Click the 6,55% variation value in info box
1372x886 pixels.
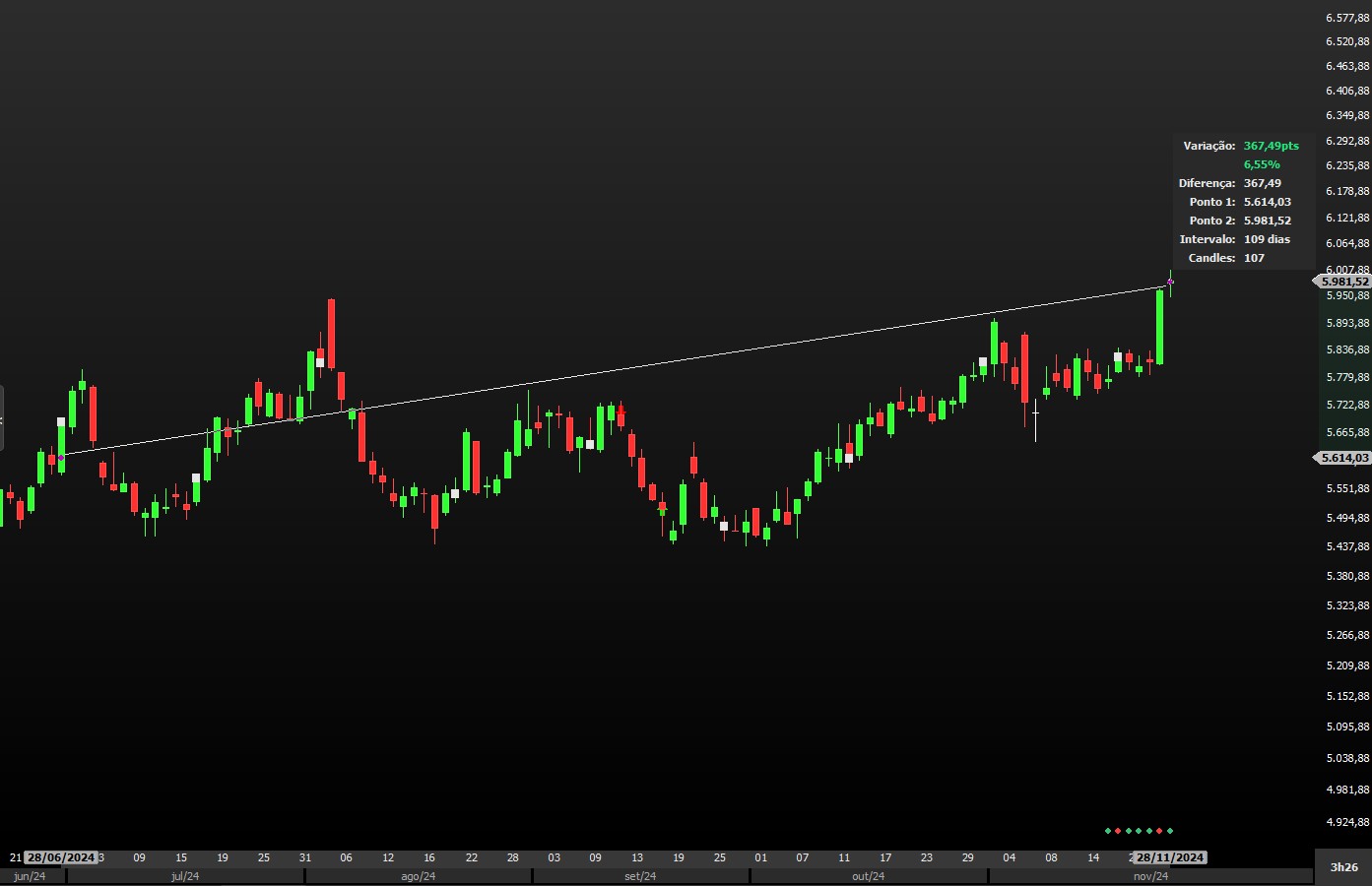click(x=1262, y=164)
